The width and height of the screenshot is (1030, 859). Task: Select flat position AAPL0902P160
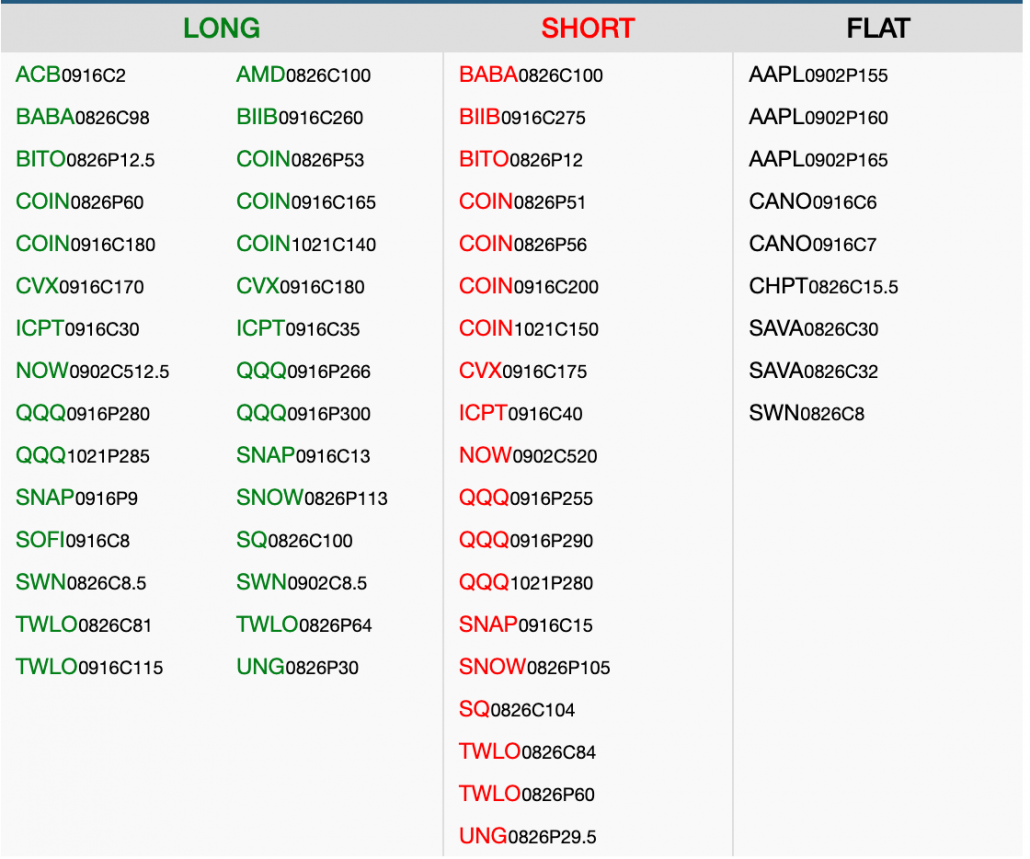click(x=818, y=118)
